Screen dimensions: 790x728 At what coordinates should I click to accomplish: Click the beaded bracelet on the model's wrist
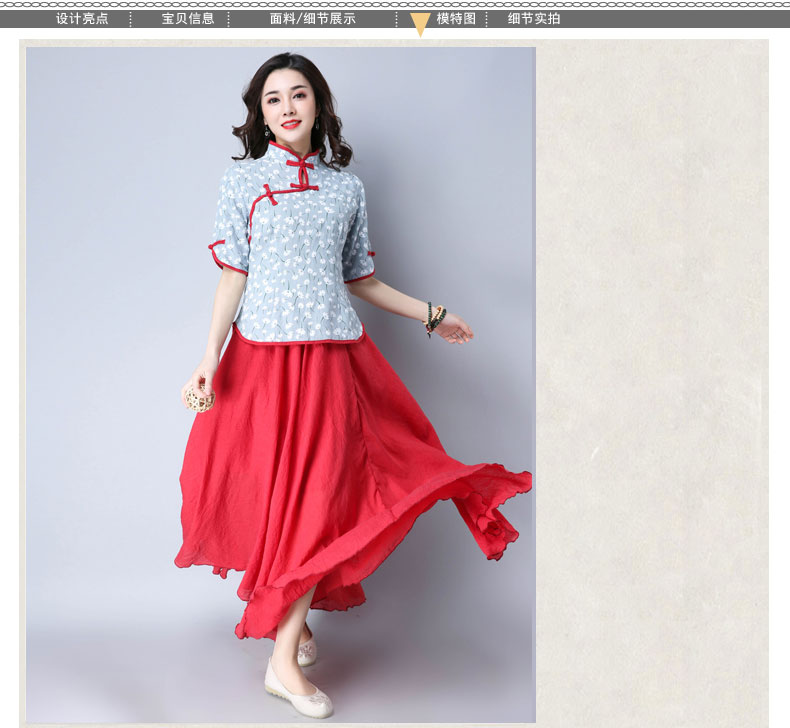coord(433,317)
